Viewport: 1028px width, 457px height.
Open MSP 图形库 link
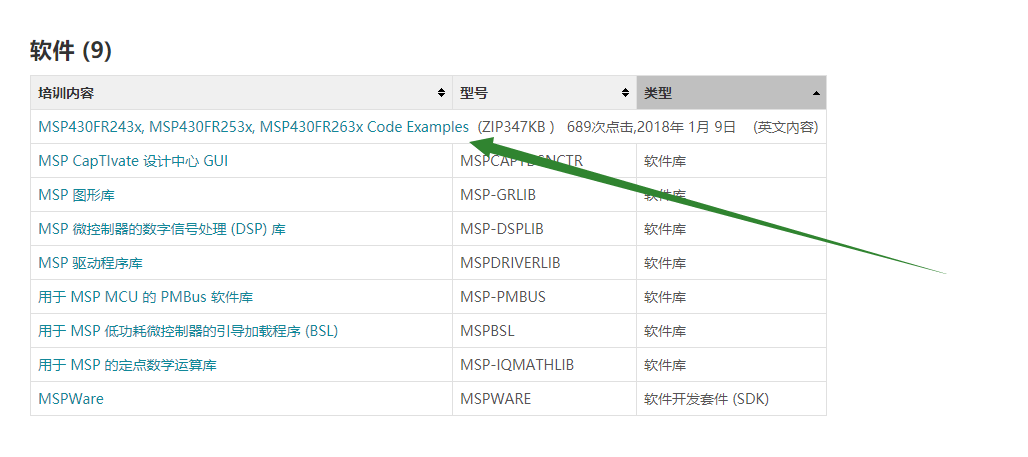click(77, 195)
